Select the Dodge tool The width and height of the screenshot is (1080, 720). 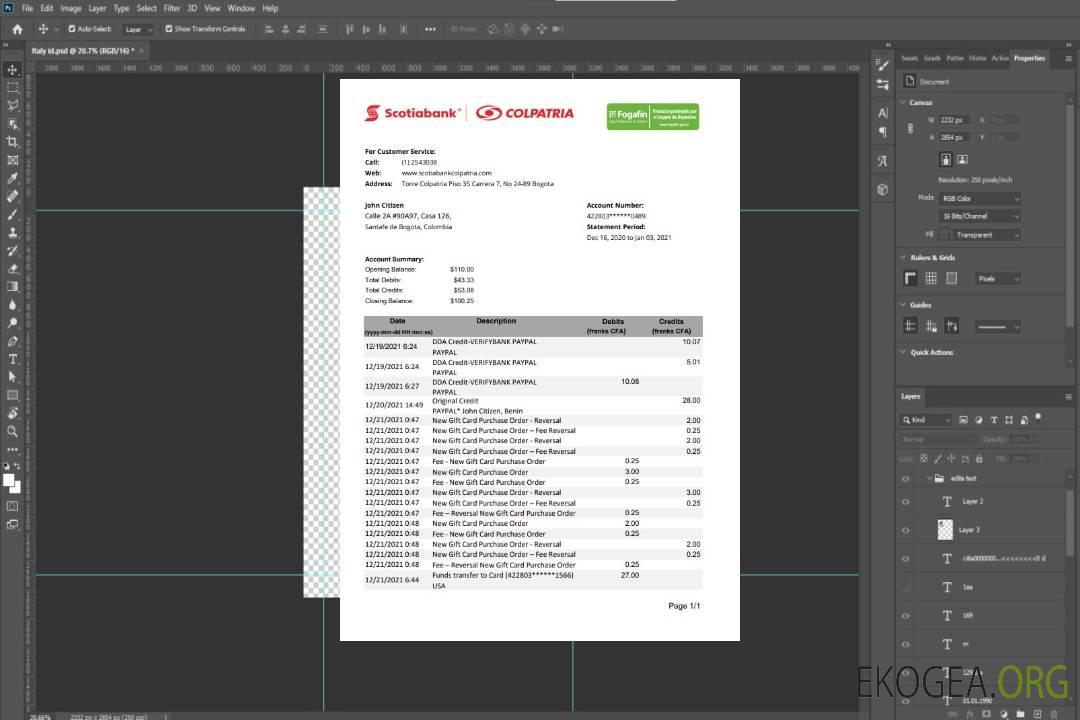(x=12, y=322)
